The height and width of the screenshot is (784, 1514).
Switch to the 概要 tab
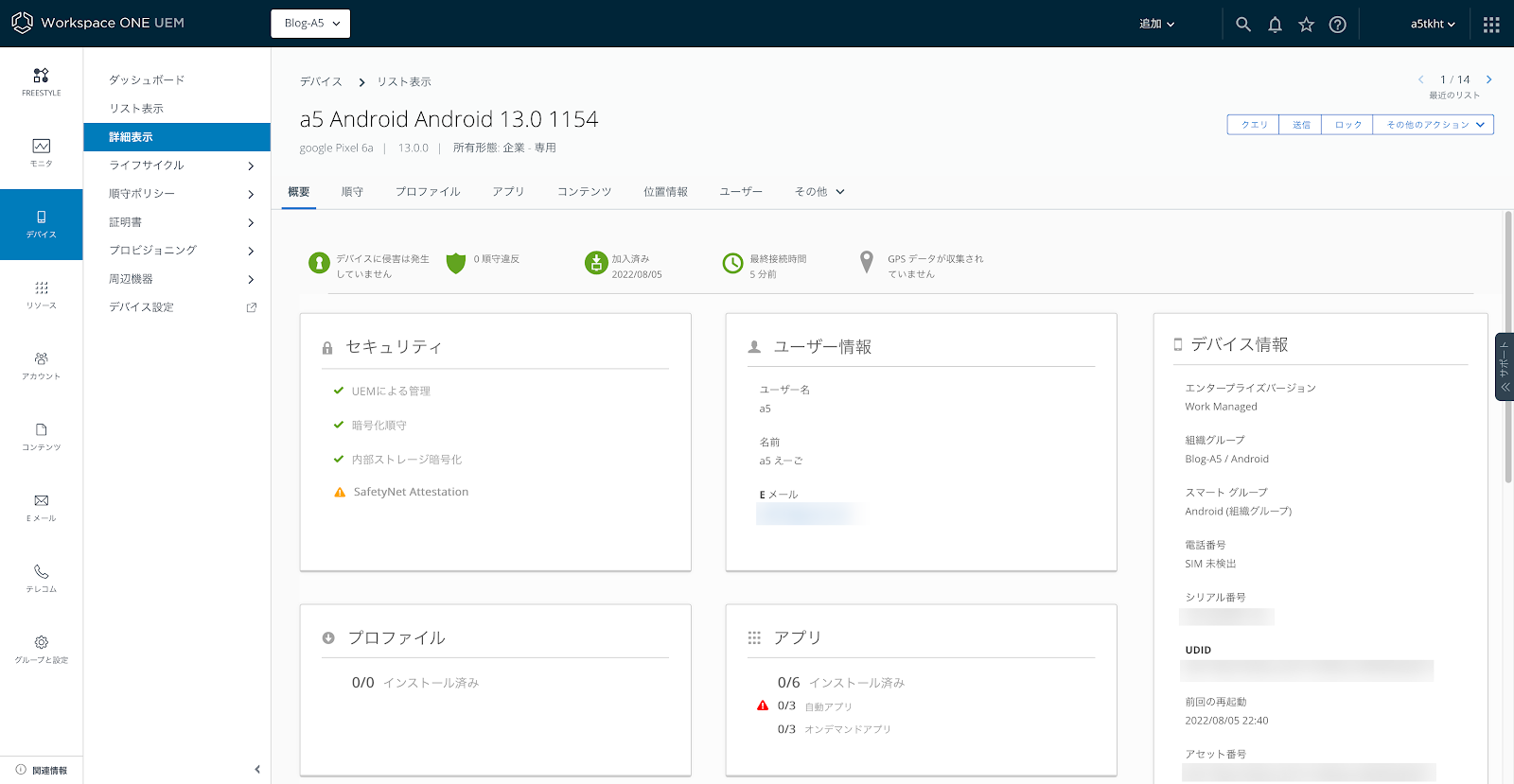pos(299,192)
